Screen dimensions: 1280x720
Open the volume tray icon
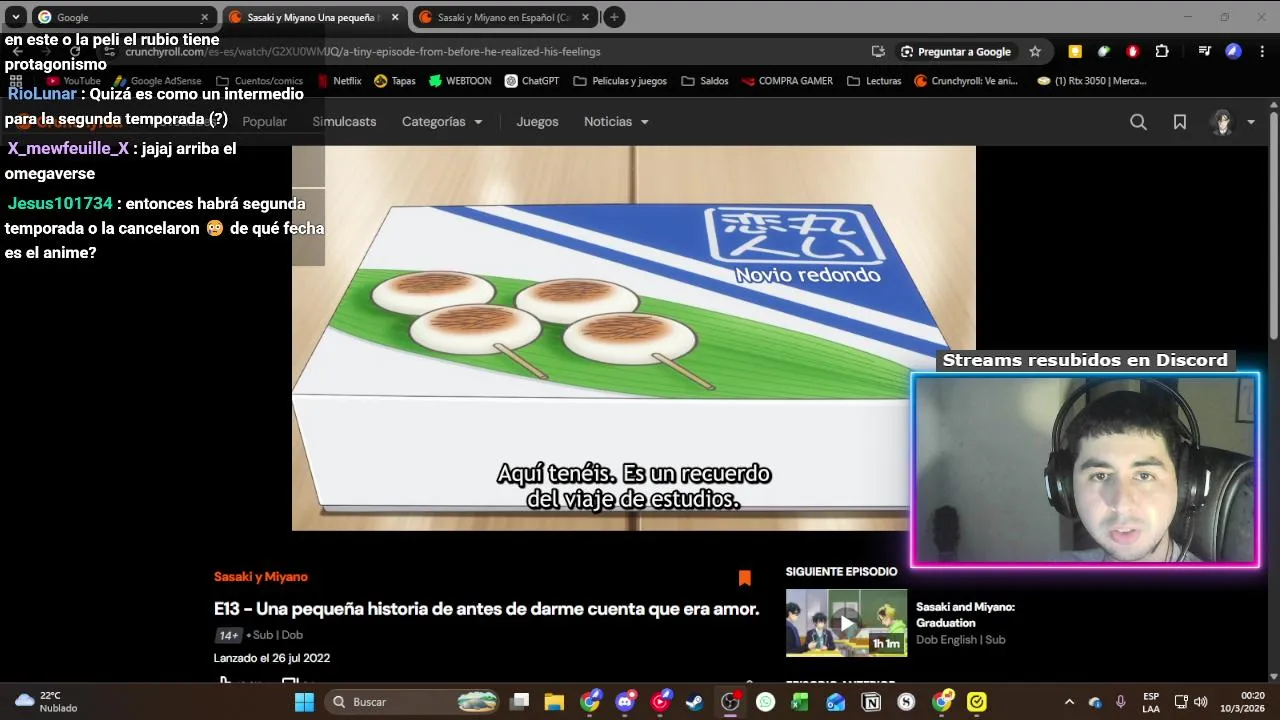click(1201, 702)
